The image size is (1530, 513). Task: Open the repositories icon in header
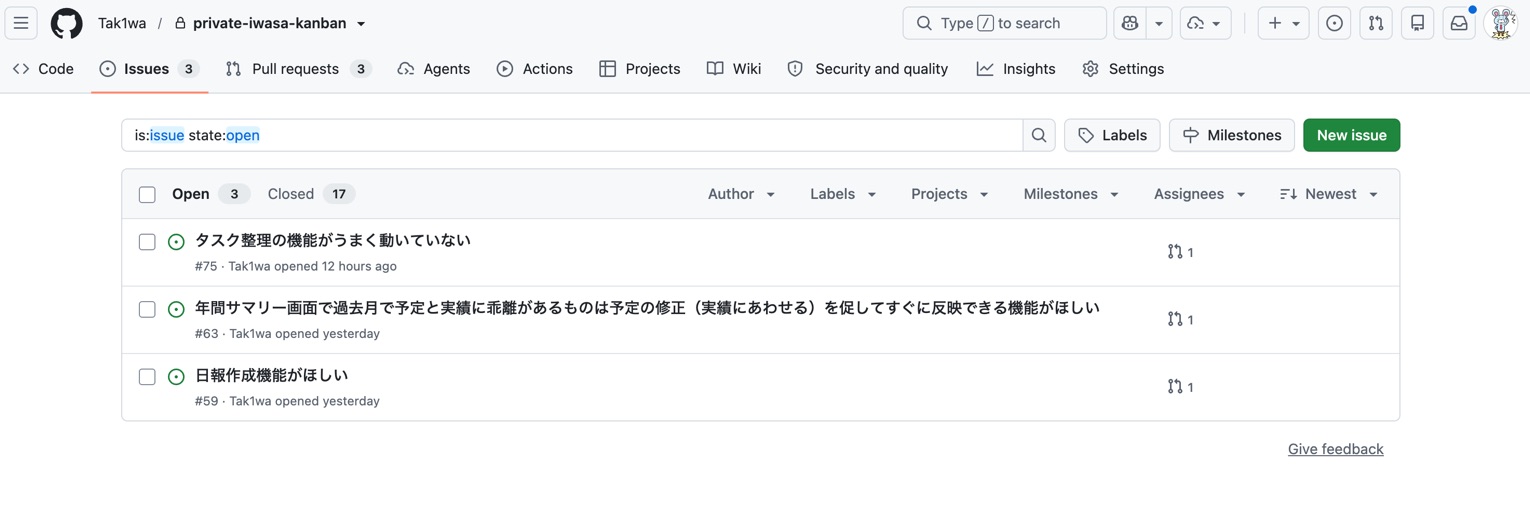(x=1418, y=23)
